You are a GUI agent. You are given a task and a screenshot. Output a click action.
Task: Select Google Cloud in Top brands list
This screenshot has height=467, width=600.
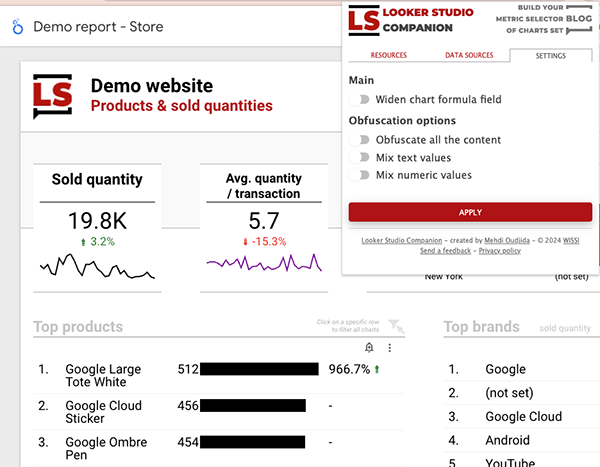(x=523, y=416)
